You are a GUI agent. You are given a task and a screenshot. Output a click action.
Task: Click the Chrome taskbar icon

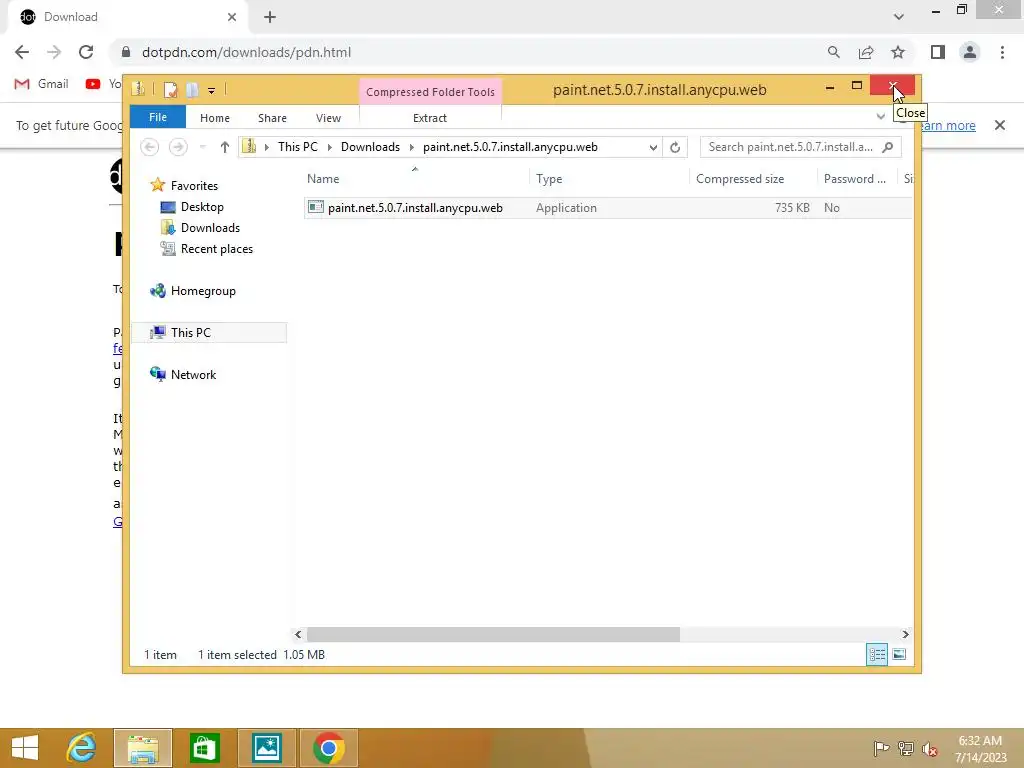[328, 748]
